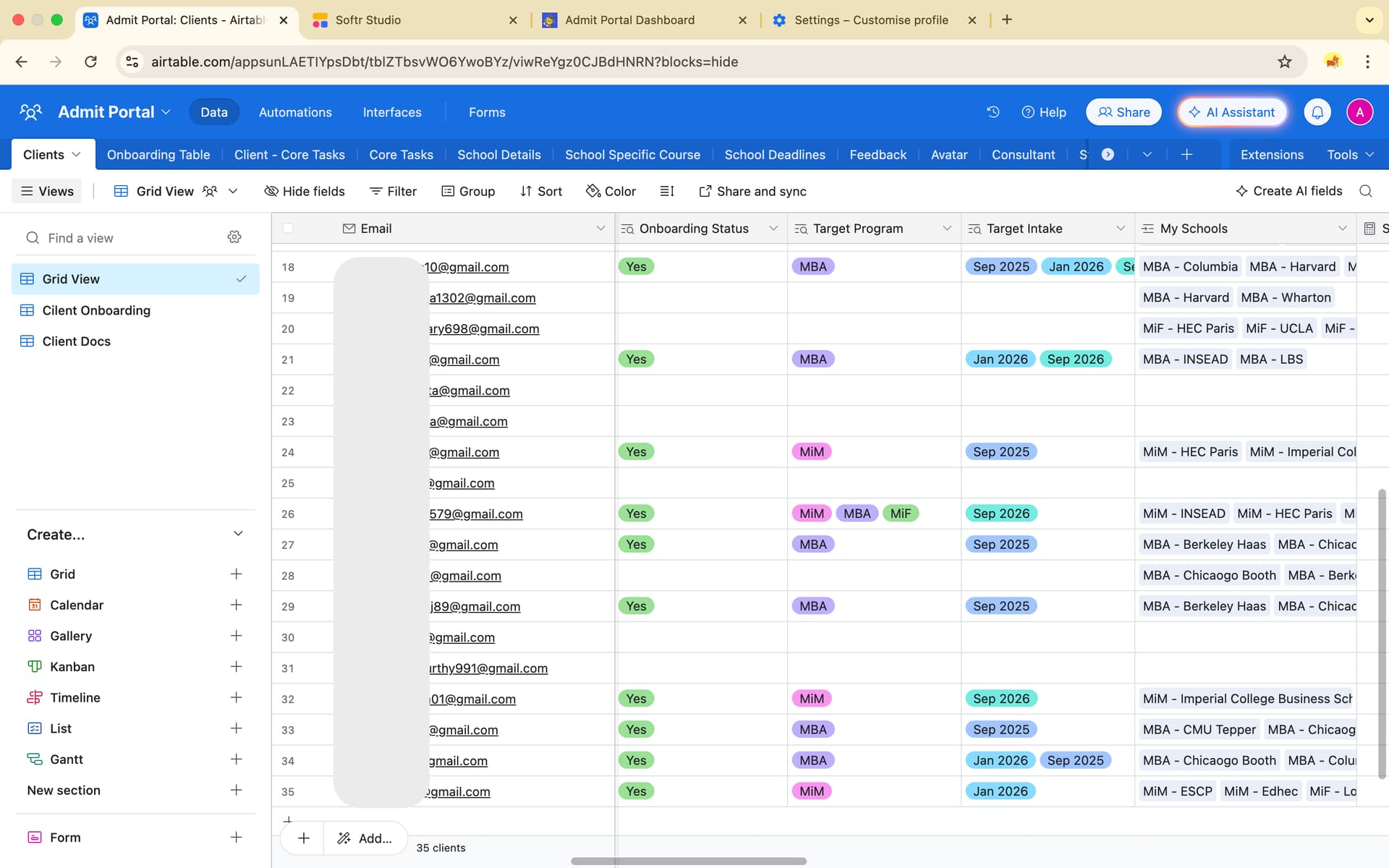Switch to Softr Studio browser tab

(x=415, y=20)
